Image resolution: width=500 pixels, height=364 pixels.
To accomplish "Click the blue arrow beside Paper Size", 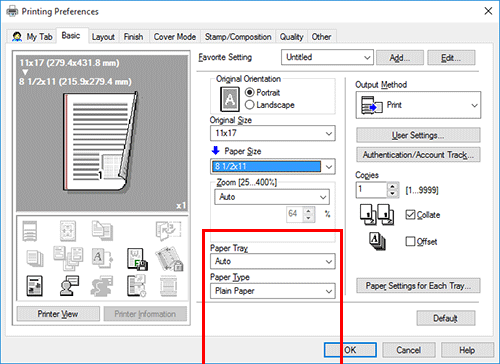I will click(216, 151).
